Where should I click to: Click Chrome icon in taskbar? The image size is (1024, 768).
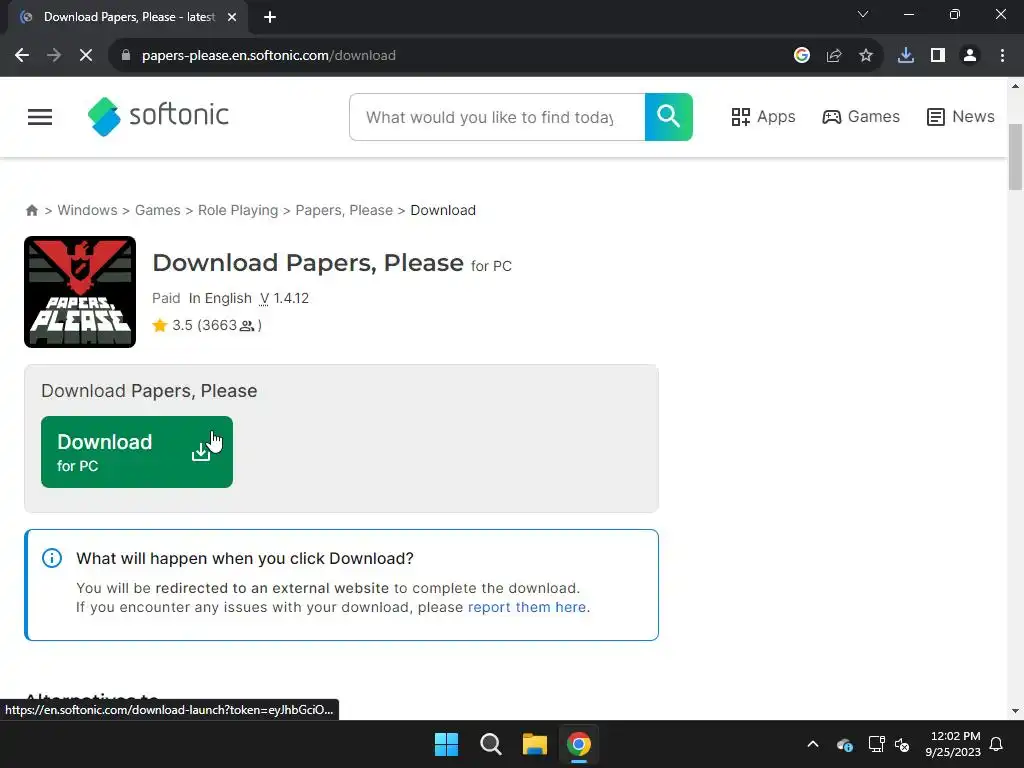click(579, 744)
